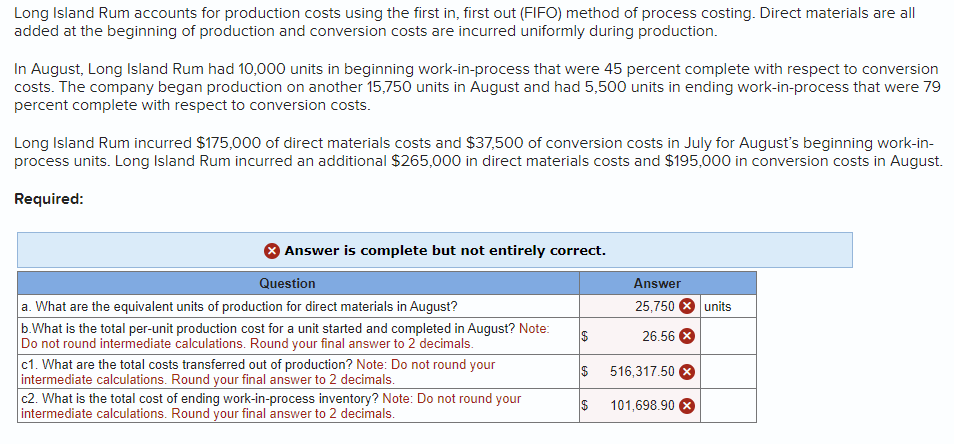954x444 pixels.
Task: Click the equivalent units question row a
Action: point(298,307)
